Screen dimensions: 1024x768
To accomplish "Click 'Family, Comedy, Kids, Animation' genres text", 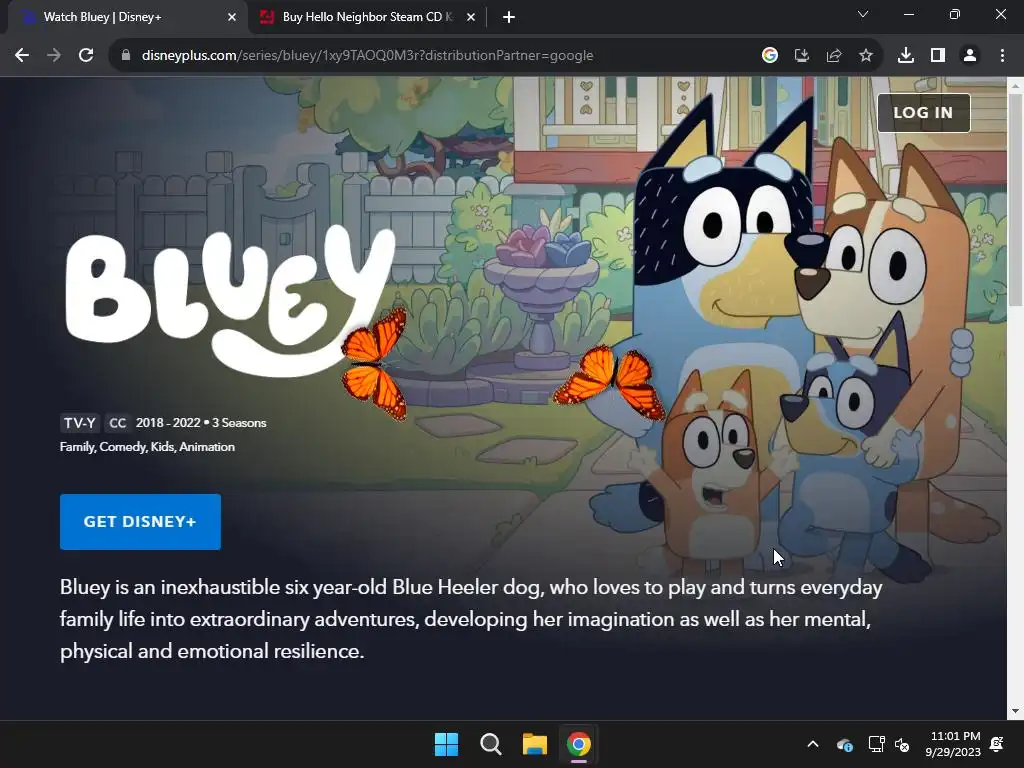I will 148,447.
